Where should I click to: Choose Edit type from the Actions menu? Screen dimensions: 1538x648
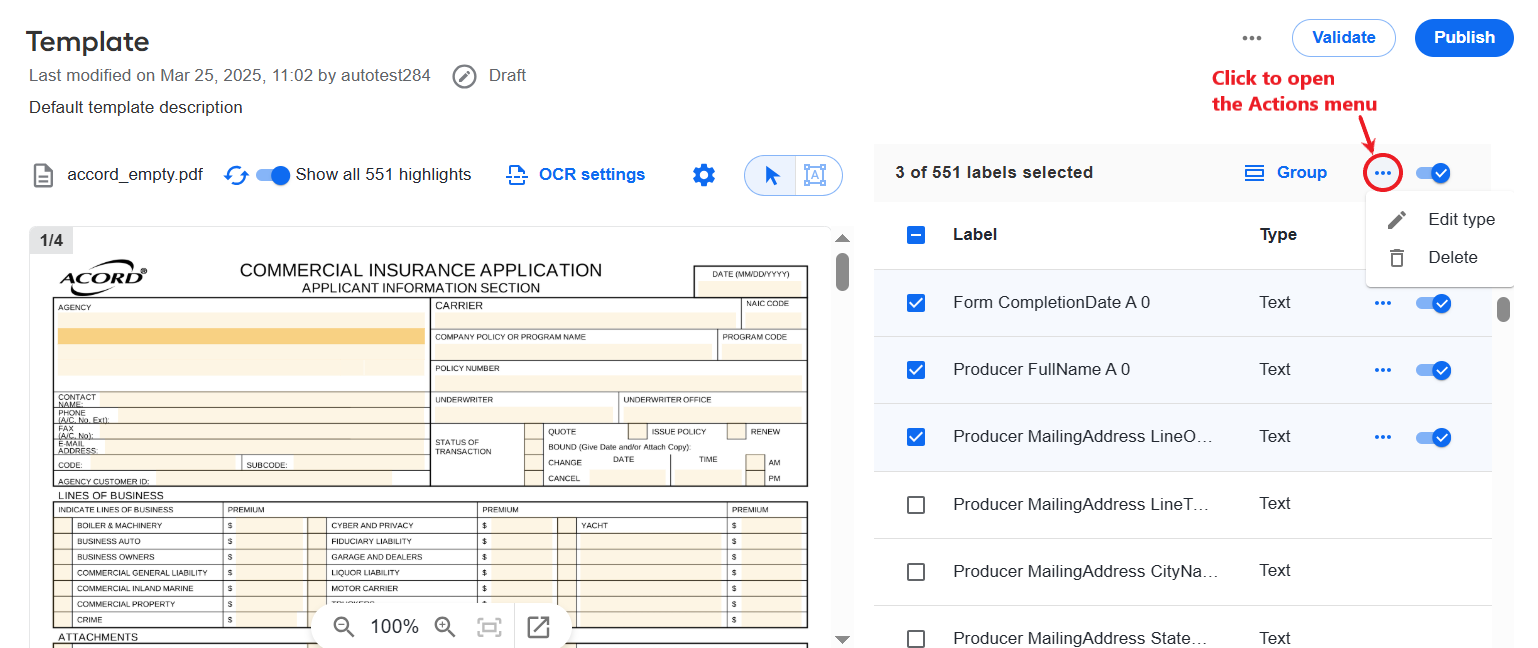pyautogui.click(x=1441, y=220)
